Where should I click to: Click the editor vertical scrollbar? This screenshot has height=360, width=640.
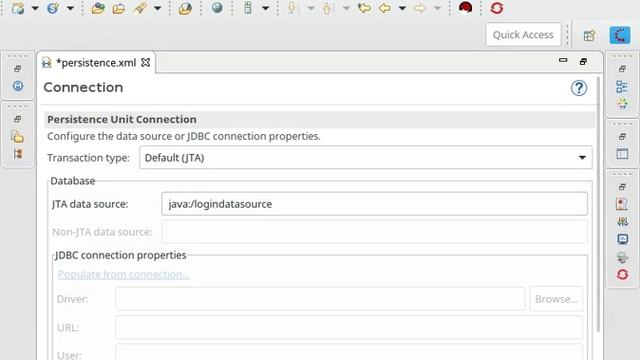pos(598,204)
